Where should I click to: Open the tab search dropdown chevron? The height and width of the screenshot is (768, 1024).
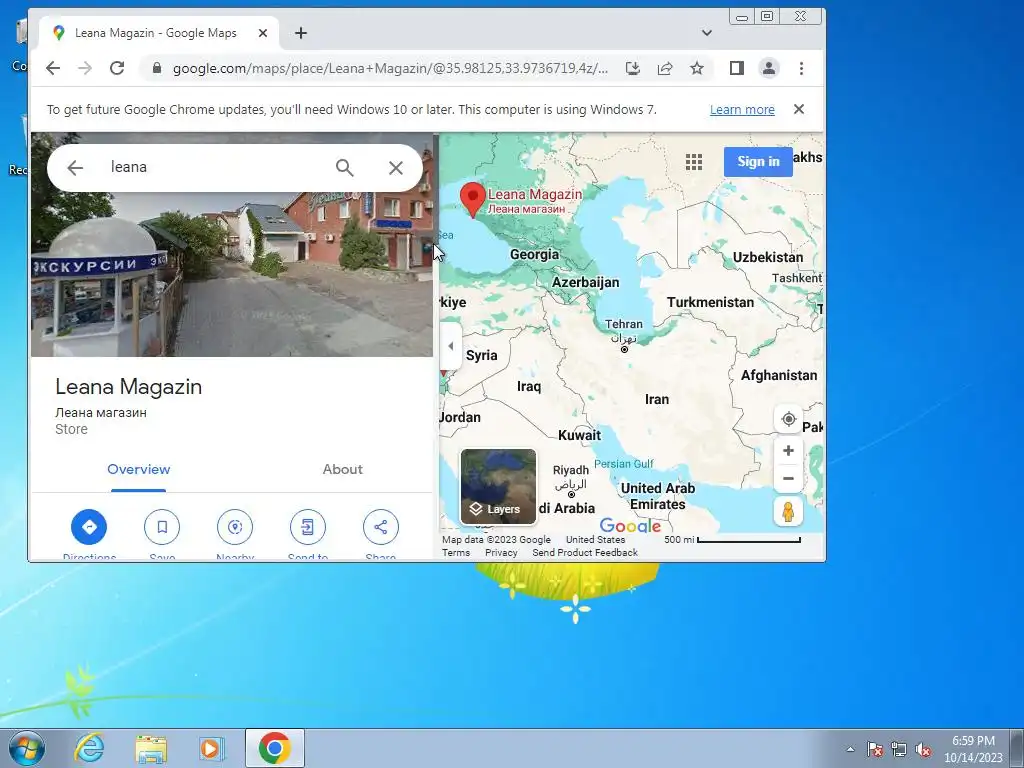[707, 33]
